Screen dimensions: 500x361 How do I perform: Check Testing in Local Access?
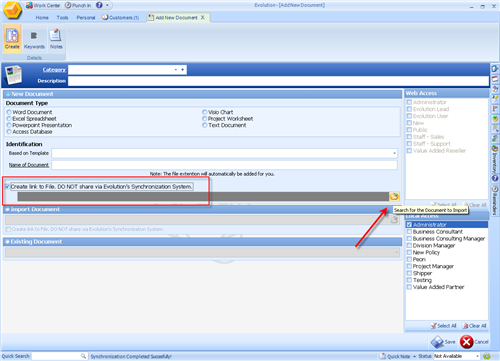(409, 280)
